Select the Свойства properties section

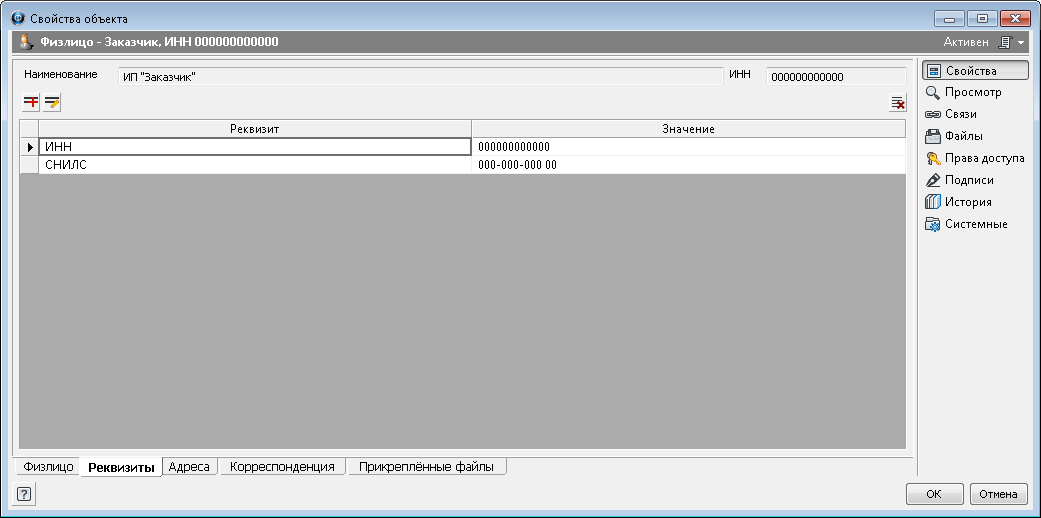pyautogui.click(x=974, y=70)
